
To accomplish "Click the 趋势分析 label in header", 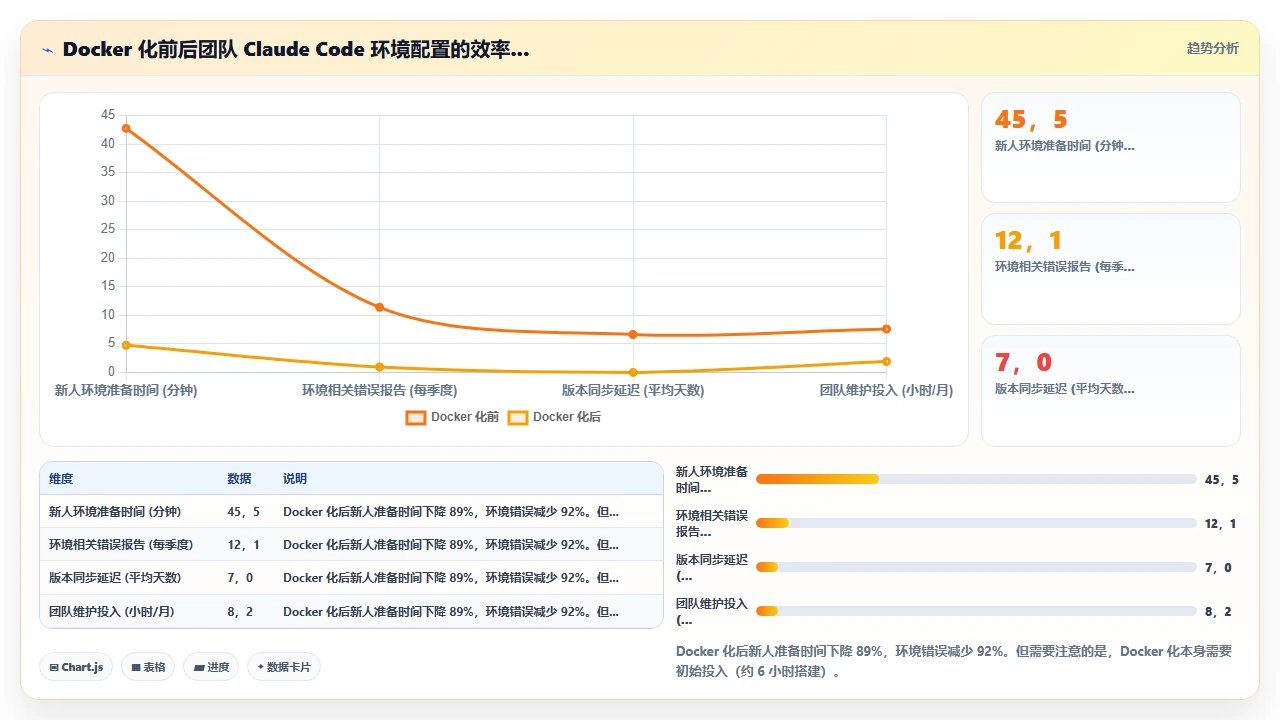I will (1212, 48).
